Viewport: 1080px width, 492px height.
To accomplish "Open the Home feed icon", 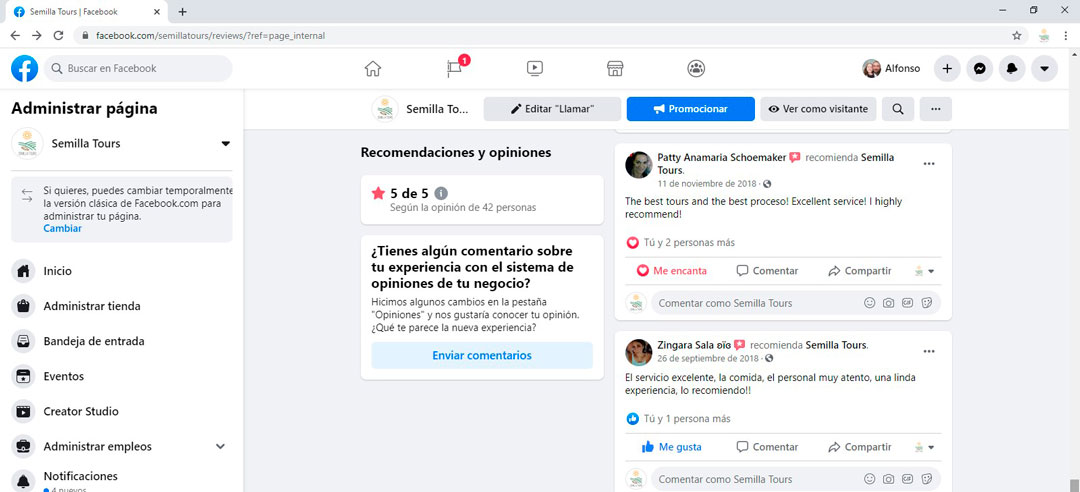I will click(373, 68).
